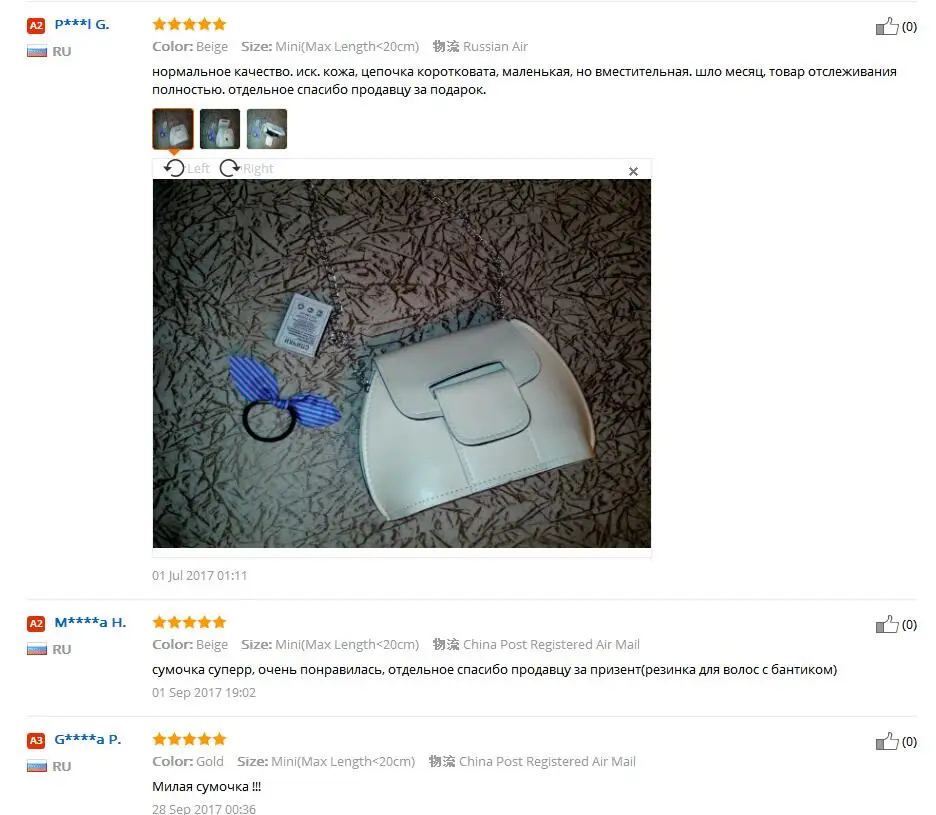The image size is (936, 815).
Task: Rotate the photo left
Action: pos(186,168)
